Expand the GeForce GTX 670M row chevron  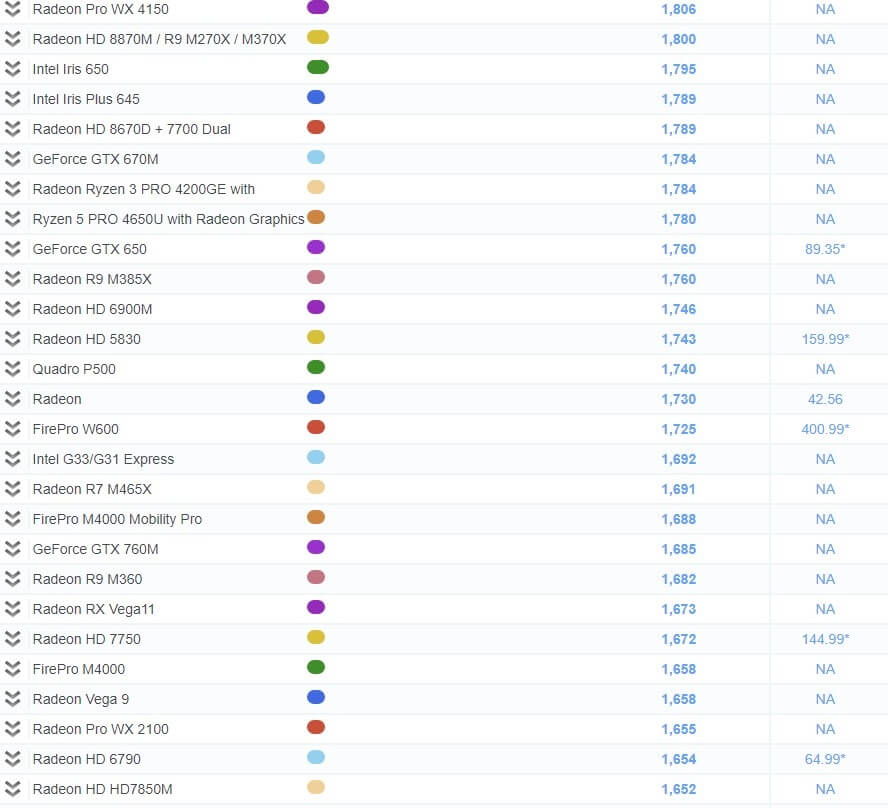[12, 159]
